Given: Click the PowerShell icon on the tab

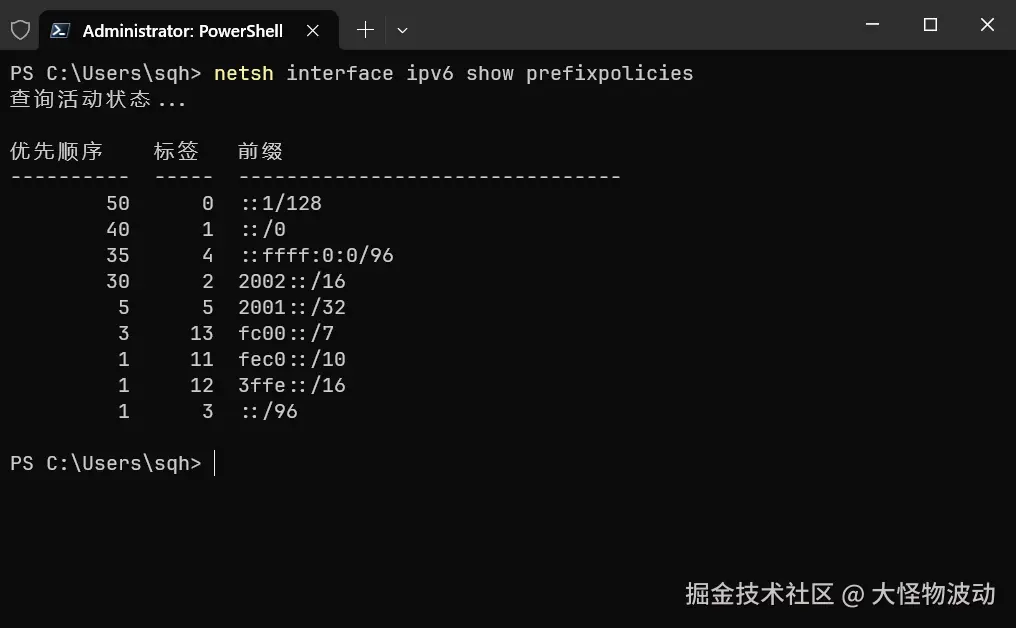Looking at the screenshot, I should [x=60, y=30].
